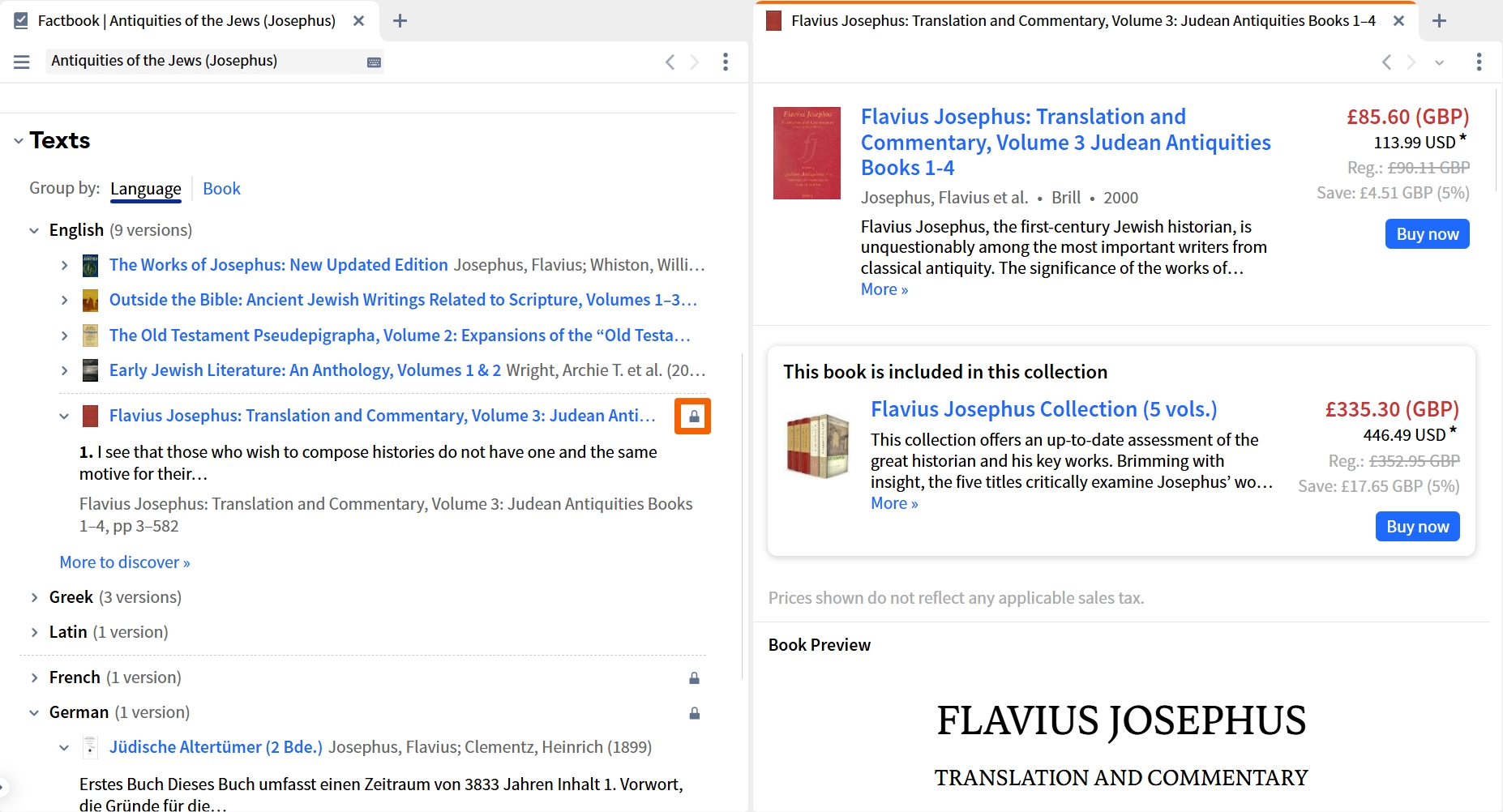This screenshot has width=1503, height=812.
Task: Click the keyboard icon in Factbook search box
Action: click(x=374, y=62)
